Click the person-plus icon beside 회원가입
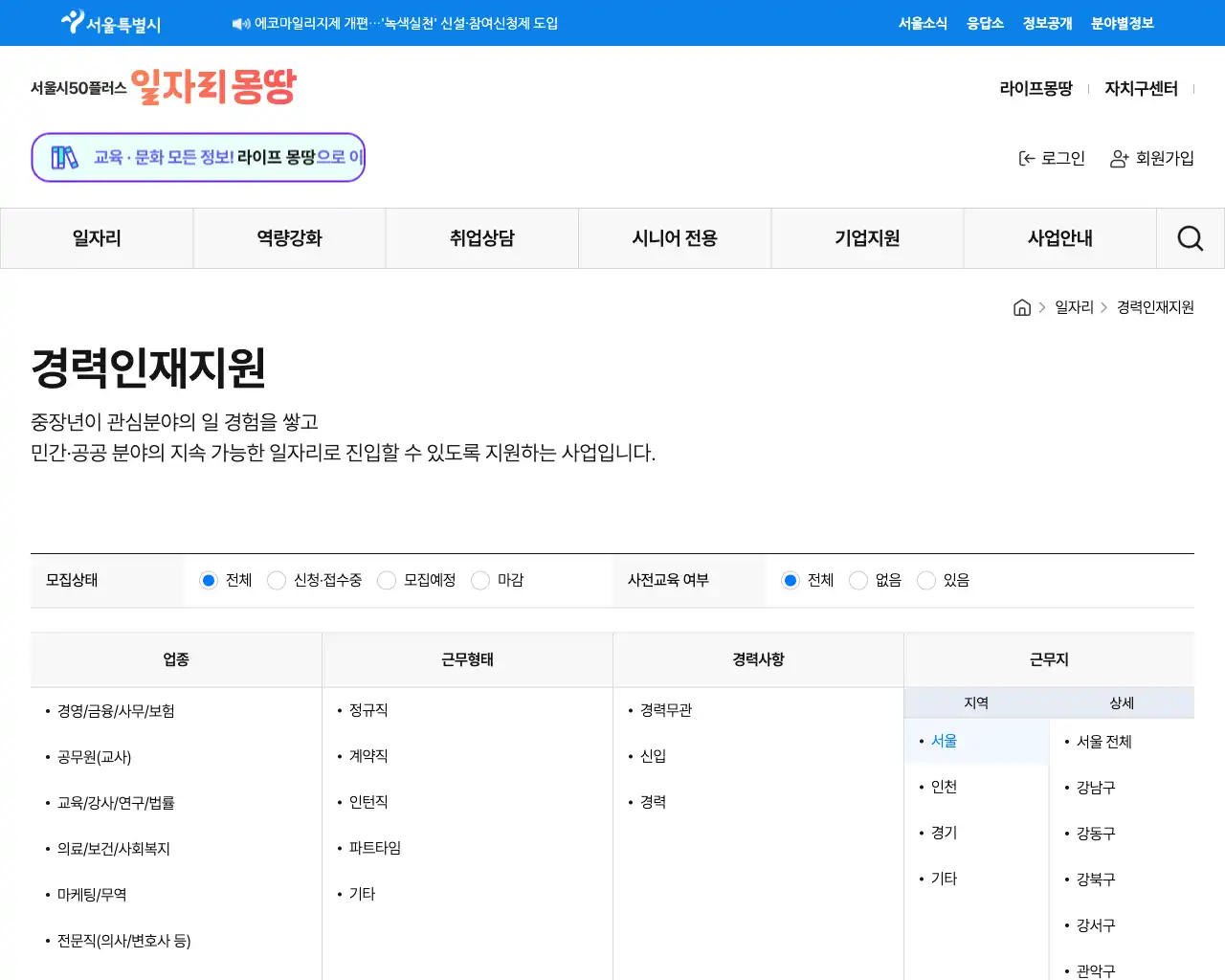 1117,159
